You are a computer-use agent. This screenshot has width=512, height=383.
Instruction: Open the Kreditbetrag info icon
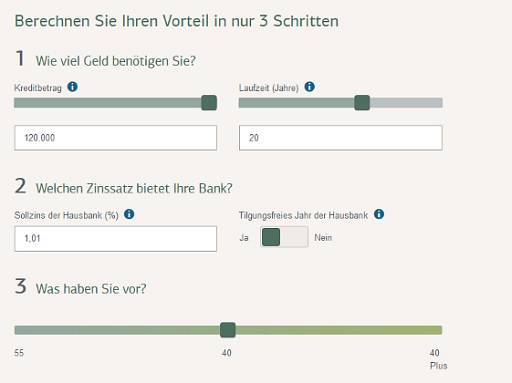(x=72, y=87)
